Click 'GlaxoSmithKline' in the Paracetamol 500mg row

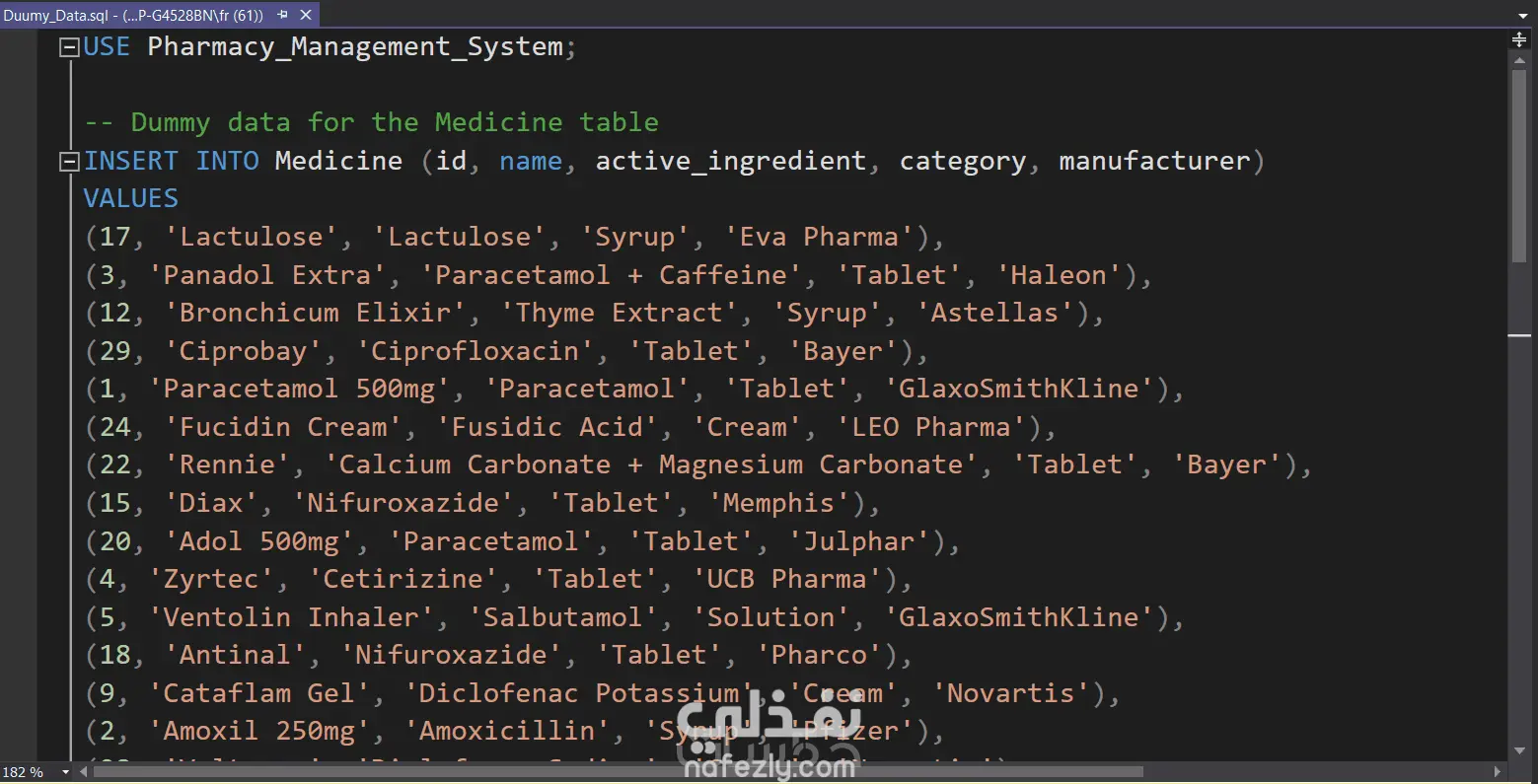click(x=1019, y=389)
